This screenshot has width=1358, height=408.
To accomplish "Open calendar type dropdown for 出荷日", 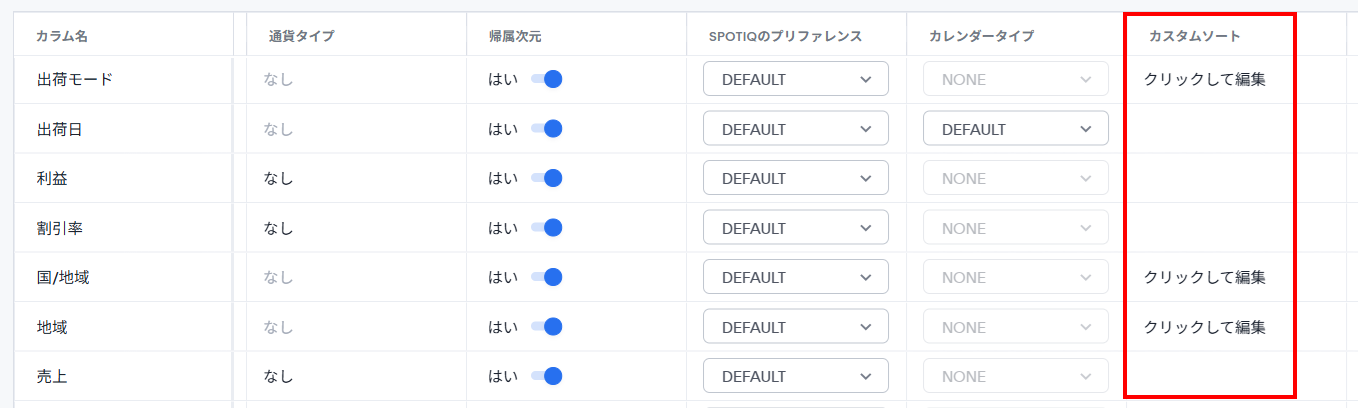I will point(1015,129).
